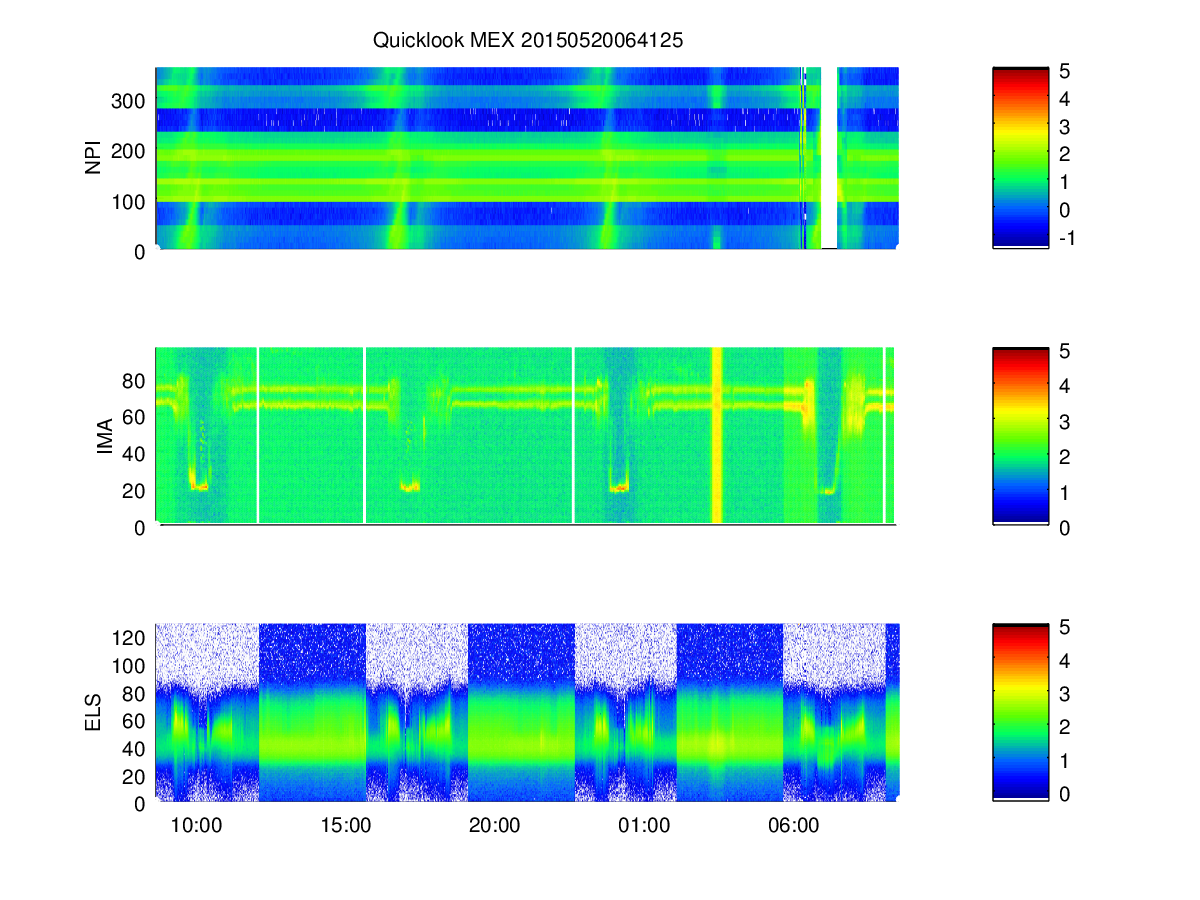The image size is (1200, 900).
Task: Click the yellow vertical stripe in IMA plot
Action: pyautogui.click(x=716, y=435)
